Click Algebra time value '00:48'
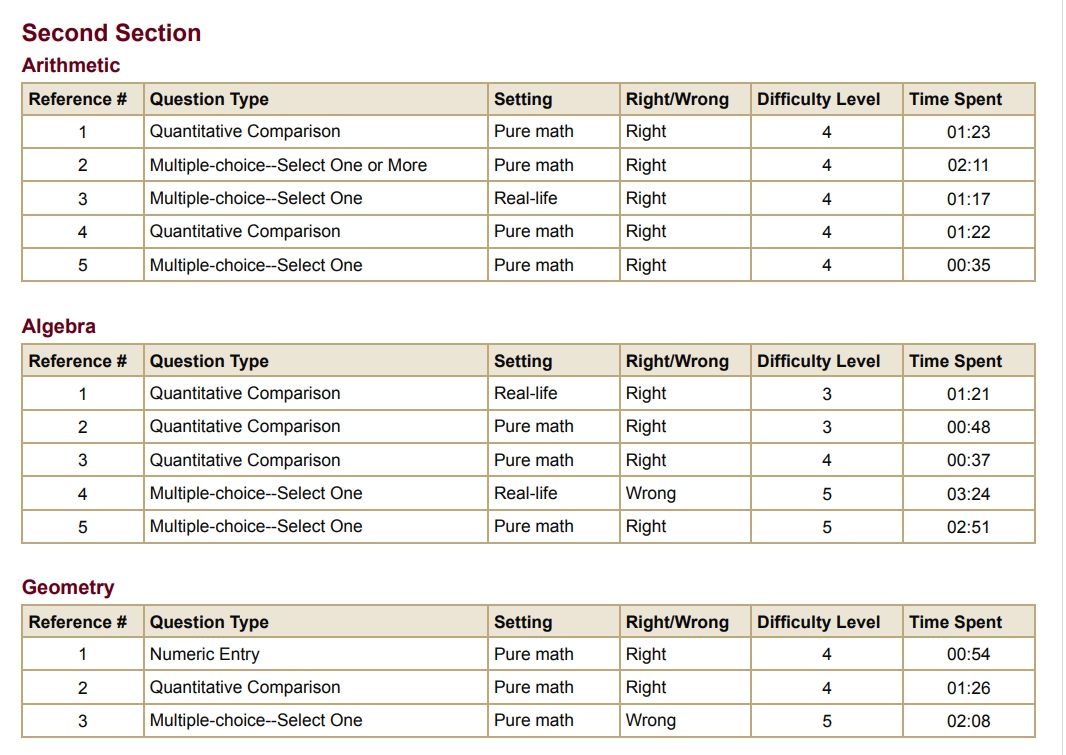The width and height of the screenshot is (1066, 755). coord(968,427)
